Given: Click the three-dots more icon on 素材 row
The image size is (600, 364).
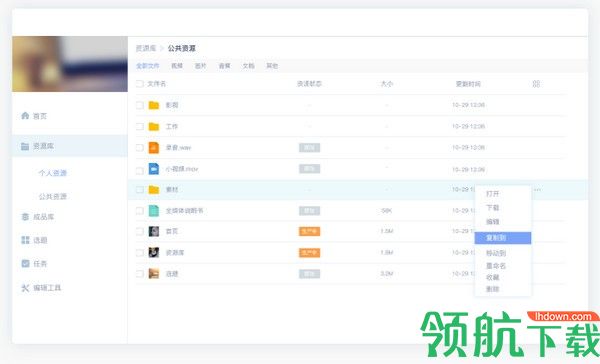Looking at the screenshot, I should point(538,189).
